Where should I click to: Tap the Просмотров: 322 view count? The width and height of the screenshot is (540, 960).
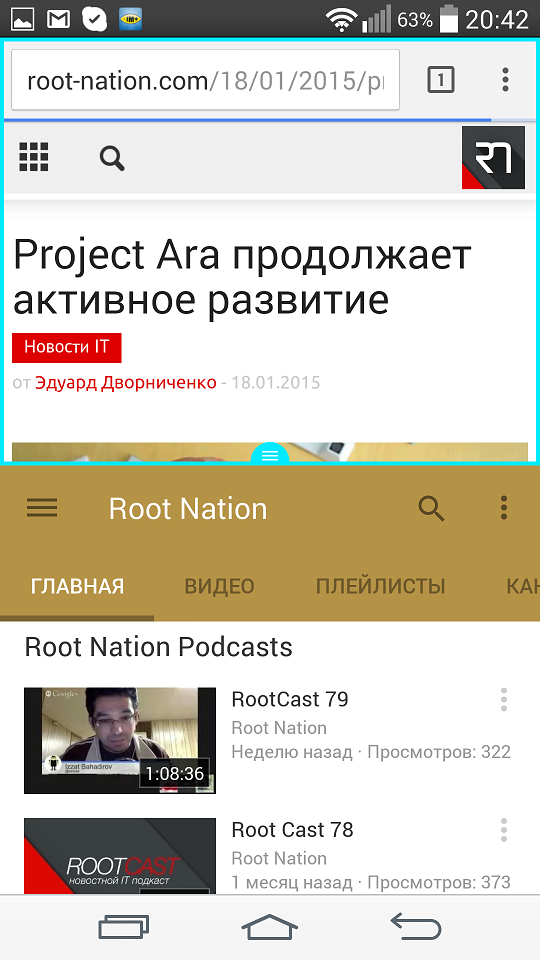pos(439,752)
